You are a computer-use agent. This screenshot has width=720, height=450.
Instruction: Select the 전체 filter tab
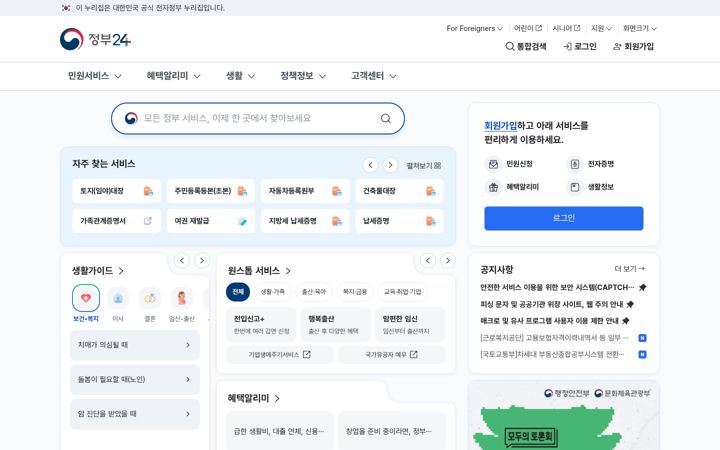pyautogui.click(x=238, y=292)
